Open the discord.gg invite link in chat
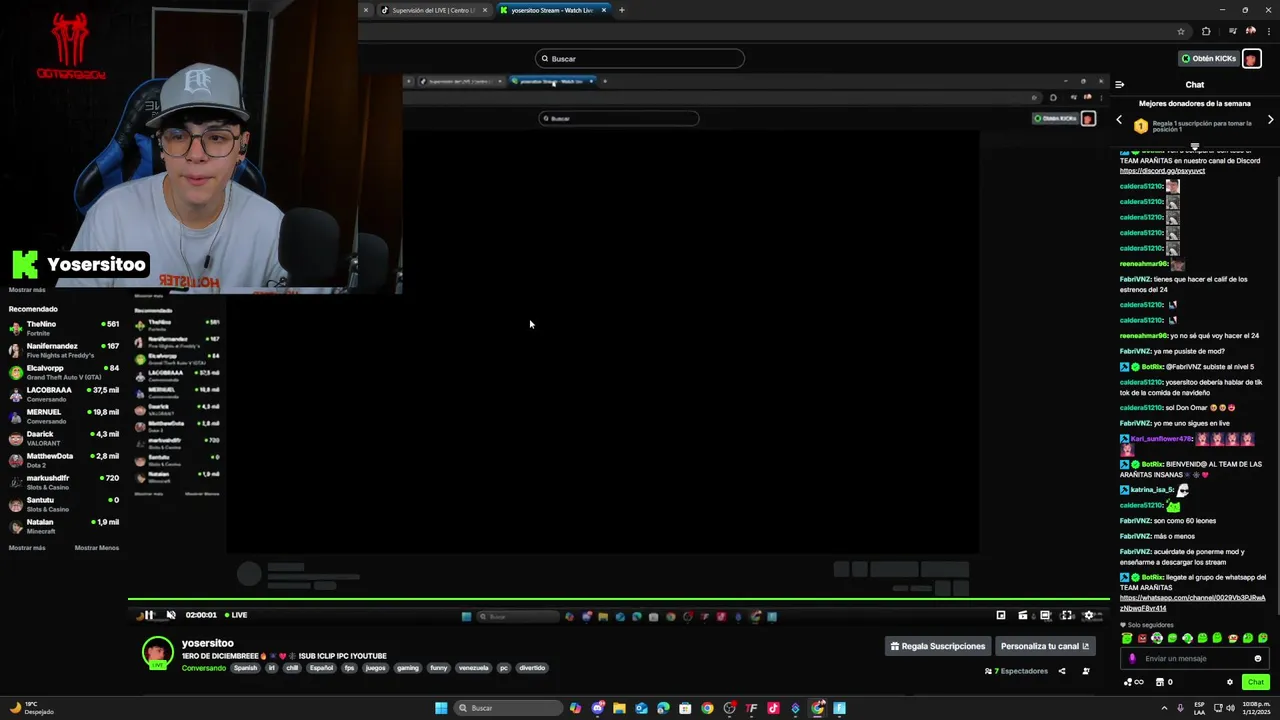1280x720 pixels. pyautogui.click(x=1162, y=171)
